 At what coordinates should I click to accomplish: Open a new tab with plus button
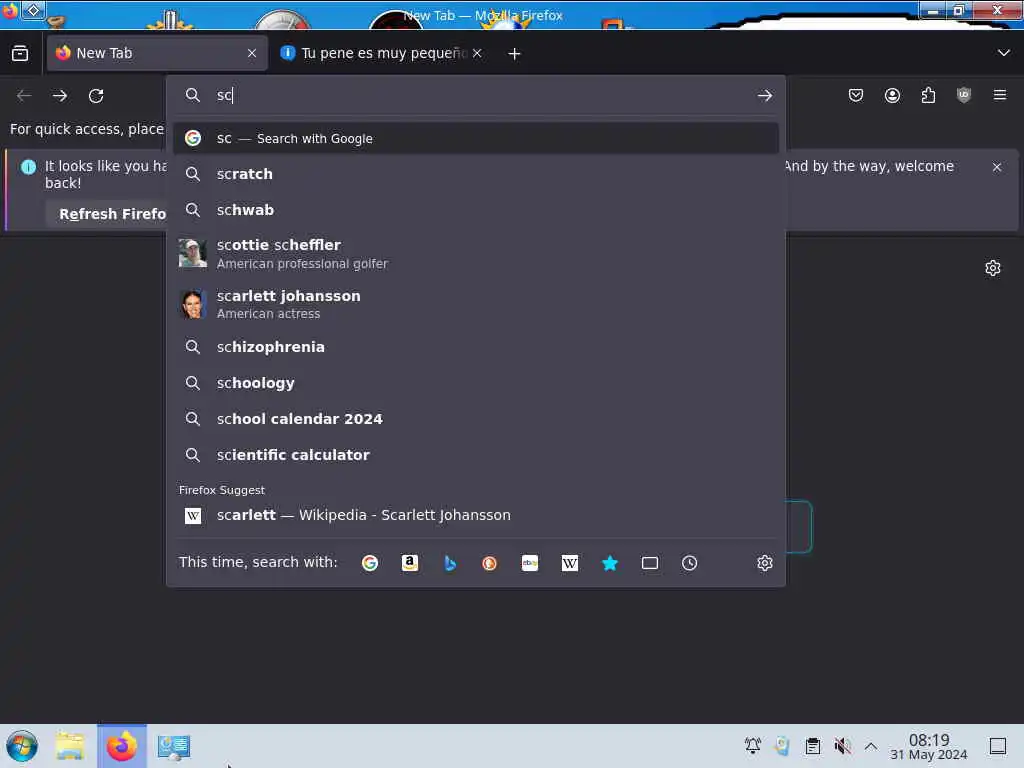click(x=515, y=54)
